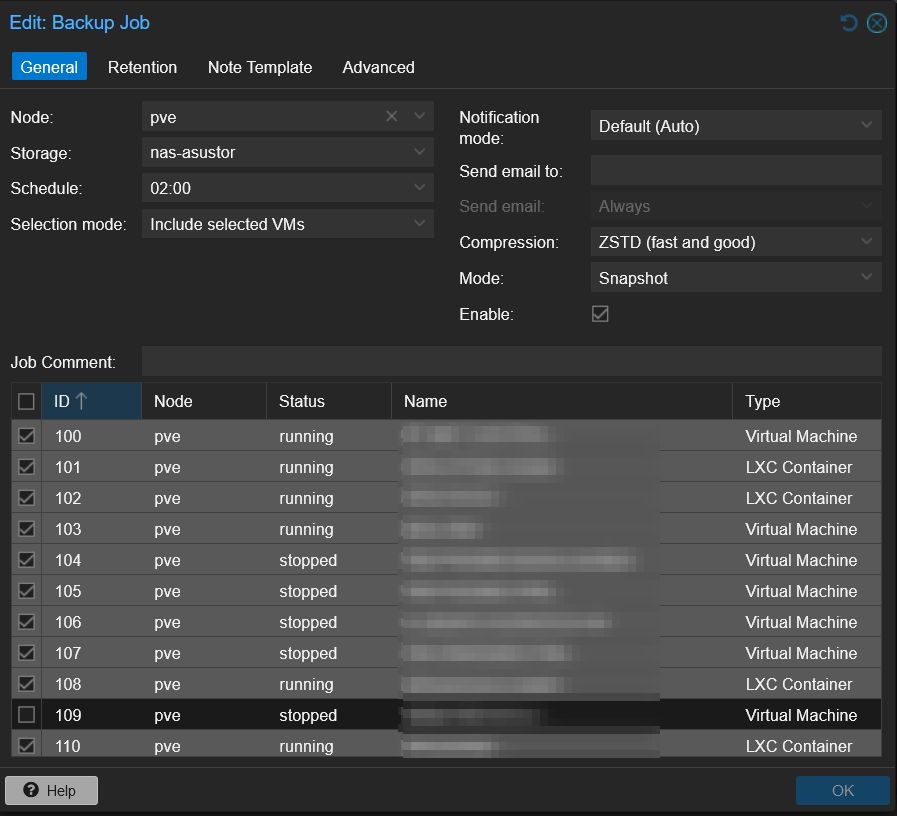Click the Send email to field
The height and width of the screenshot is (816, 897).
click(735, 171)
